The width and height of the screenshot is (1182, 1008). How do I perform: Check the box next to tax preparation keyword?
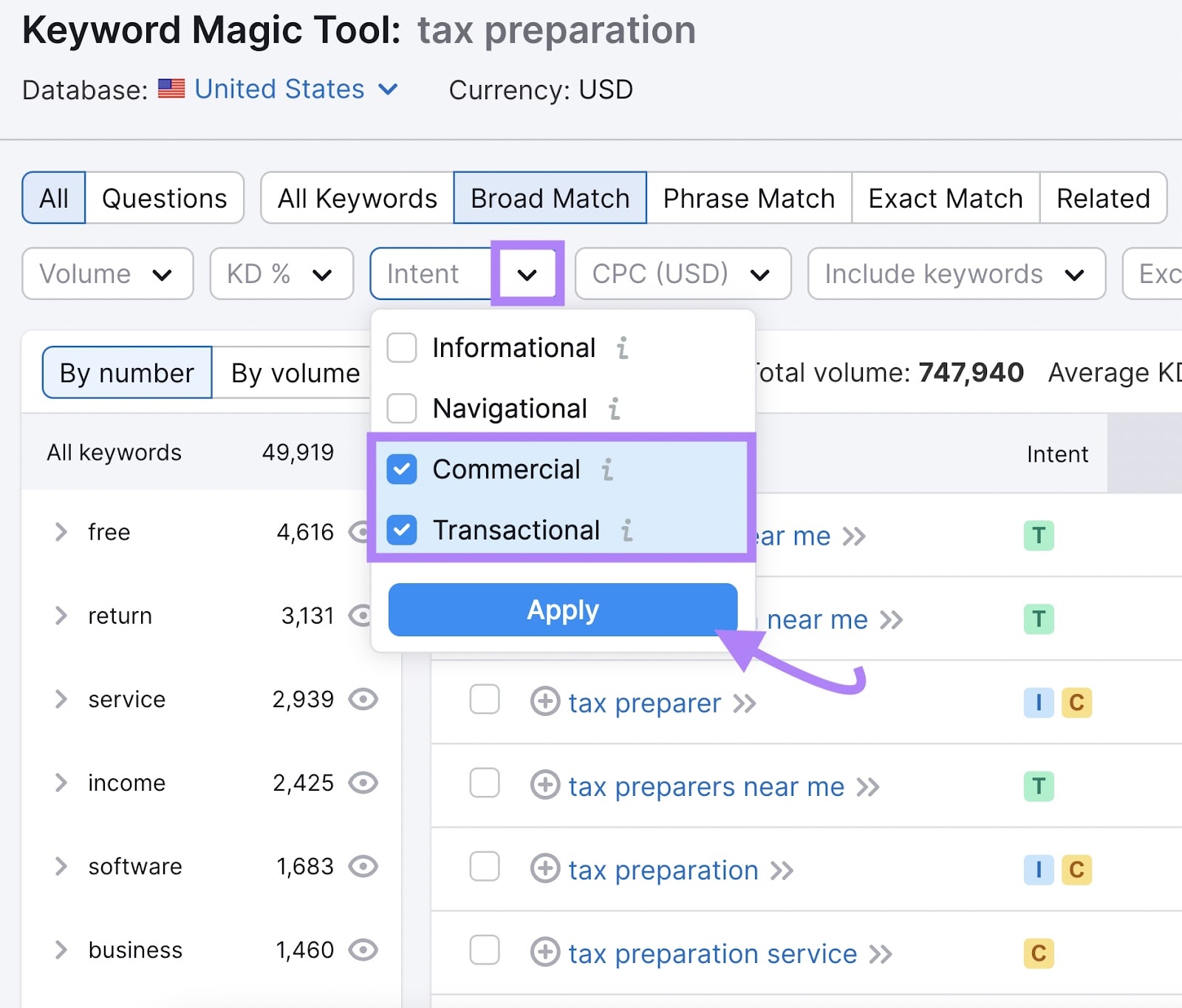tap(485, 869)
